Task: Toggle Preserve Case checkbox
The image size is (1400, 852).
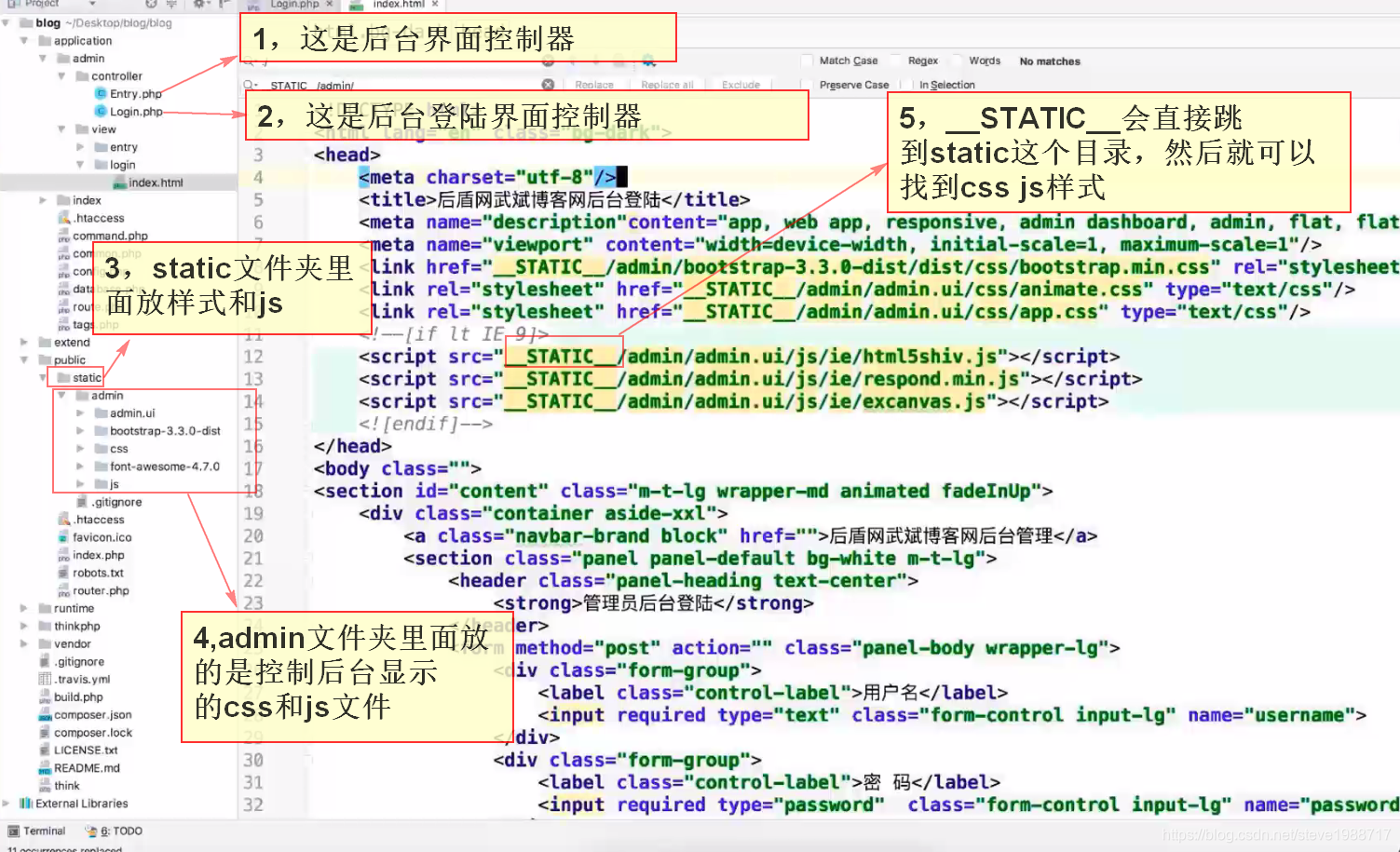Action: click(807, 85)
